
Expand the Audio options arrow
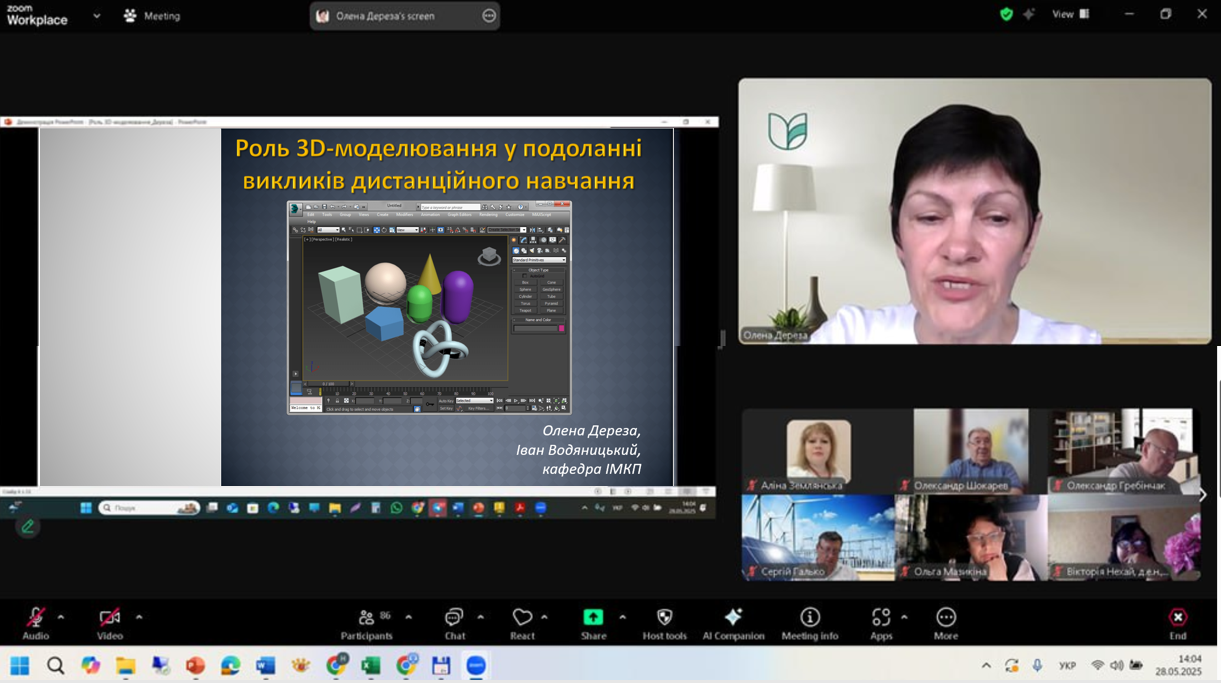(61, 617)
